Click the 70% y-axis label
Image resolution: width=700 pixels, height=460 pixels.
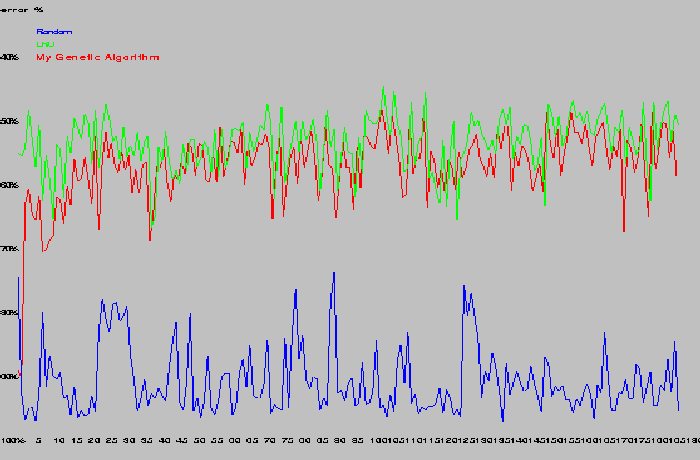click(9, 249)
